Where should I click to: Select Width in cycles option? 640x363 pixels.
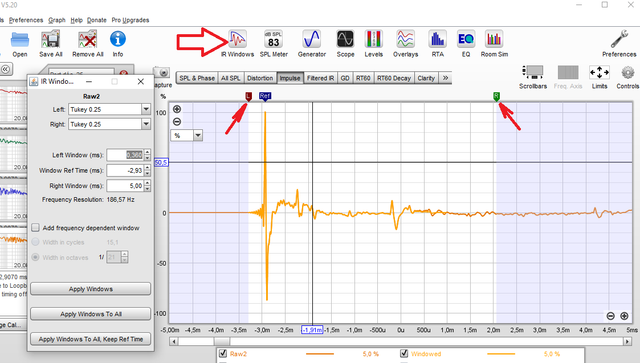point(36,242)
